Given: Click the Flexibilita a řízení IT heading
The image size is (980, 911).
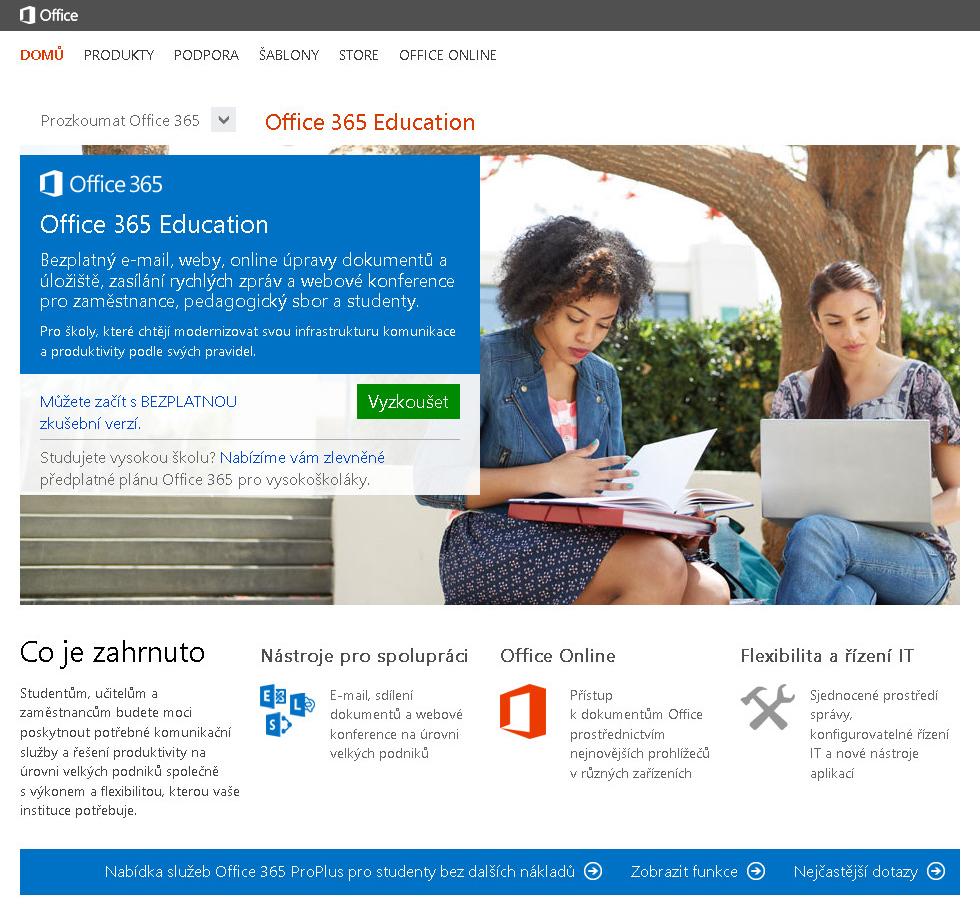Looking at the screenshot, I should [x=827, y=655].
